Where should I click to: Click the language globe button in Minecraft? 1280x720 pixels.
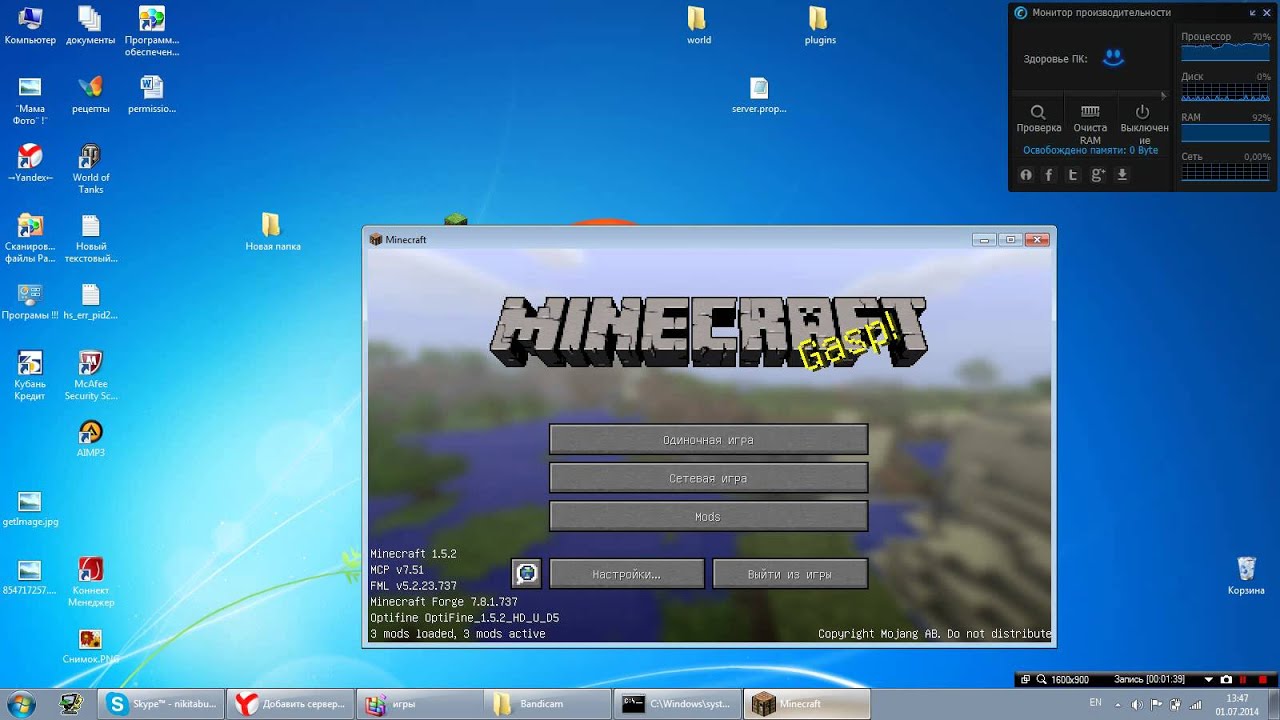click(526, 574)
